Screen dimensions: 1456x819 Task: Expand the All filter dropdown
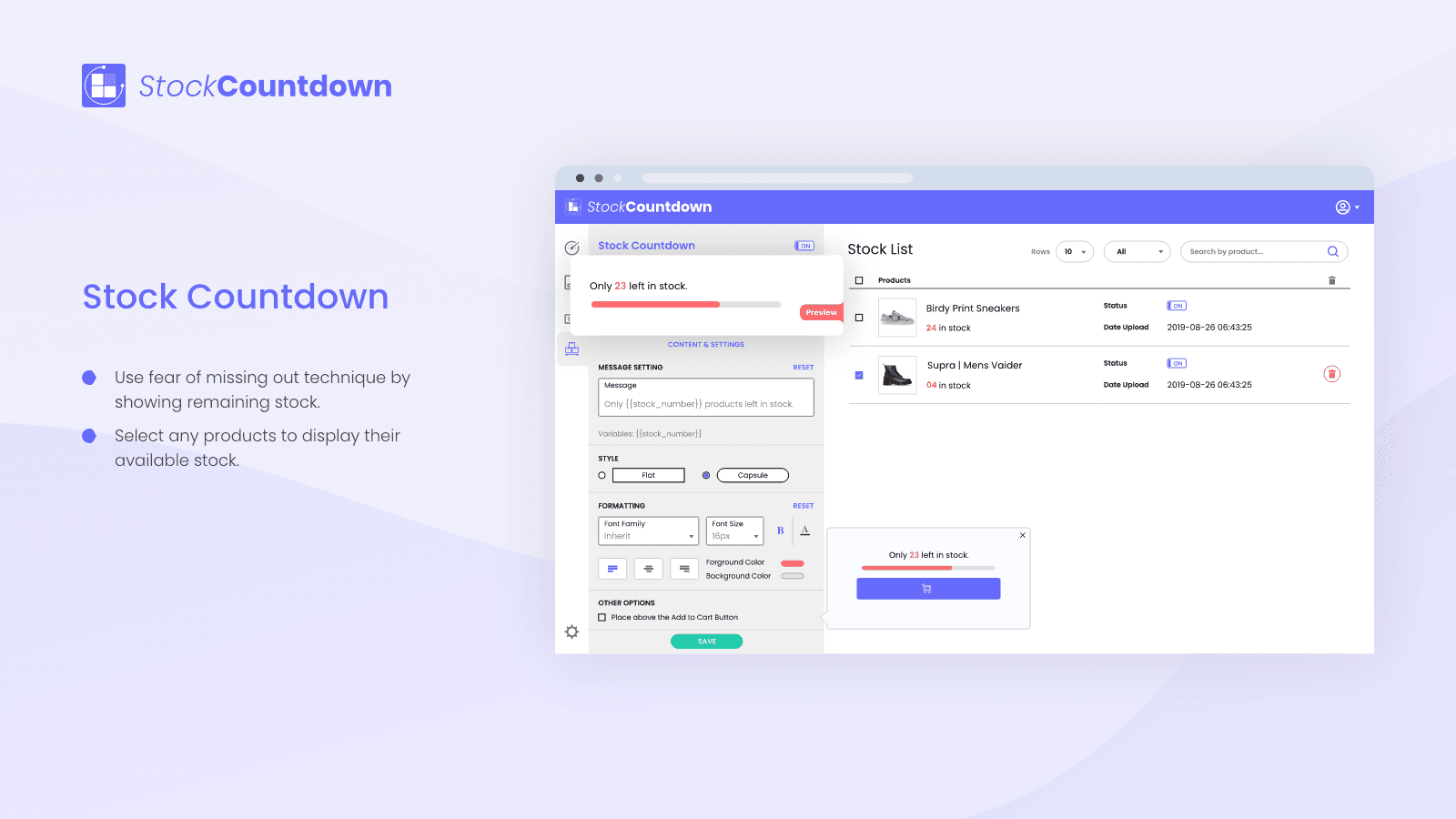point(1137,252)
